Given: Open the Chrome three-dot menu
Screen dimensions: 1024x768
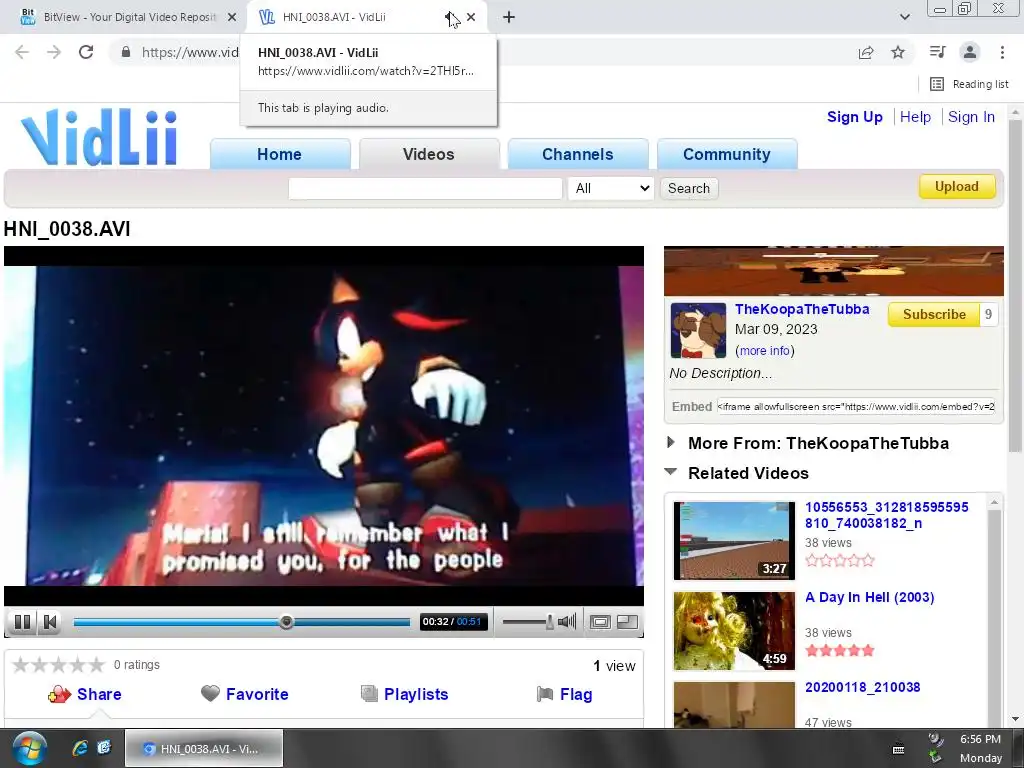Looking at the screenshot, I should click(1002, 52).
